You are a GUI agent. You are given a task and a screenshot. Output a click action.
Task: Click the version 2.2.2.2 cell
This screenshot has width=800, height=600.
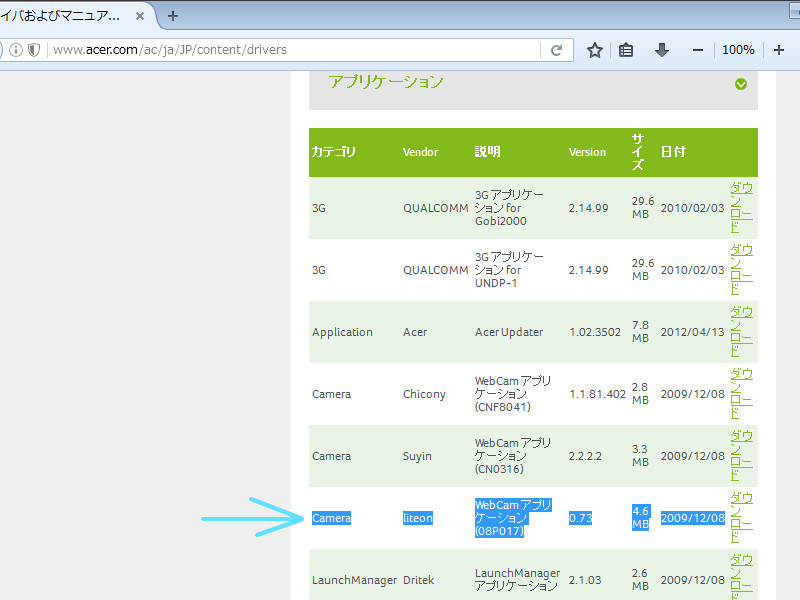tap(585, 456)
